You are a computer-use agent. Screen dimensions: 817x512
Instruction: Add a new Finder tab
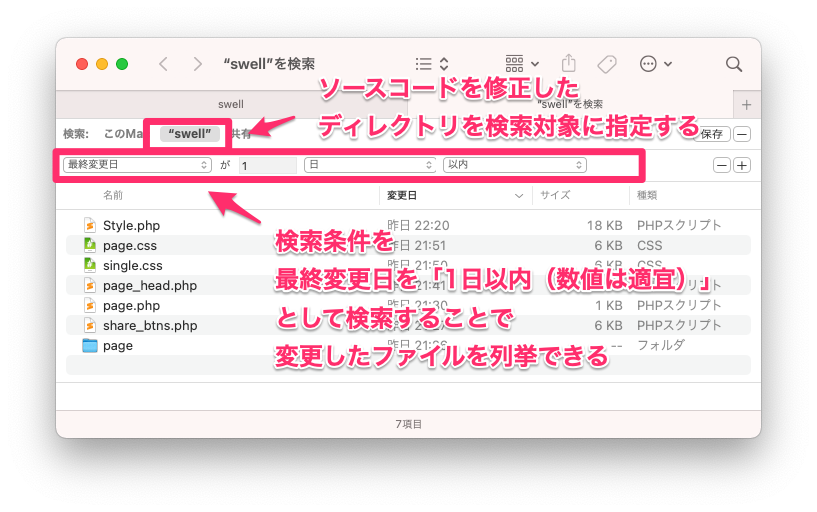(x=746, y=105)
